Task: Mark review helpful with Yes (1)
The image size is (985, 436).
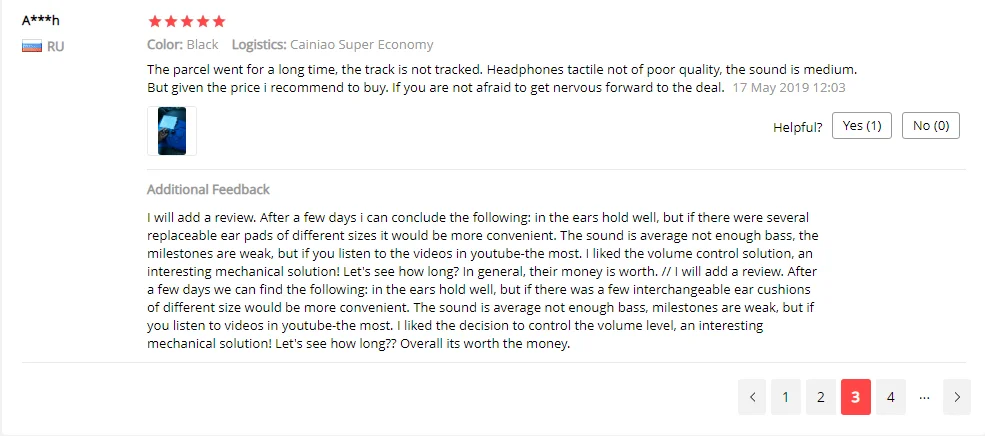Action: pyautogui.click(x=862, y=126)
